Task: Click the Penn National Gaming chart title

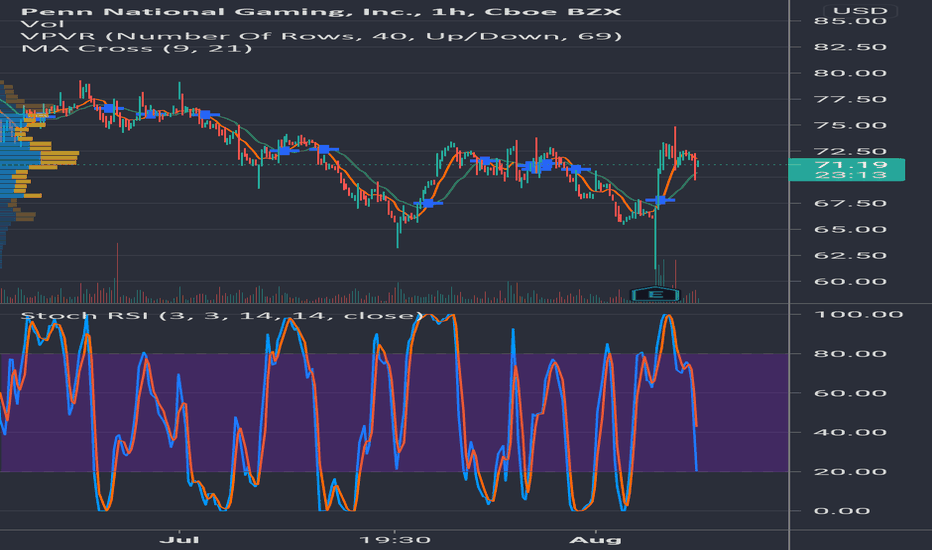Action: tap(321, 12)
